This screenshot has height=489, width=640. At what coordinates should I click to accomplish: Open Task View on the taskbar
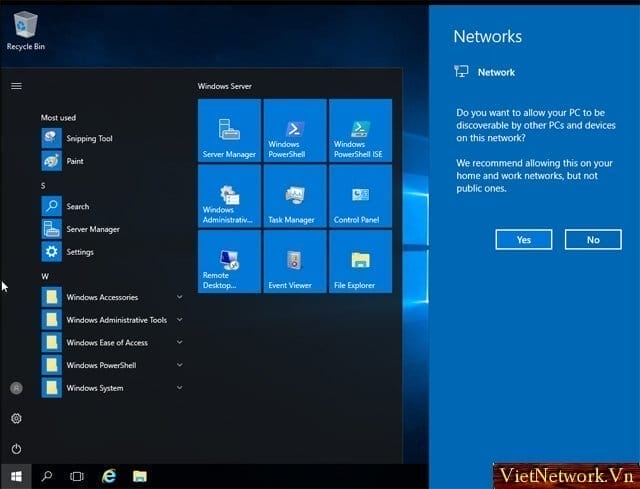77,476
